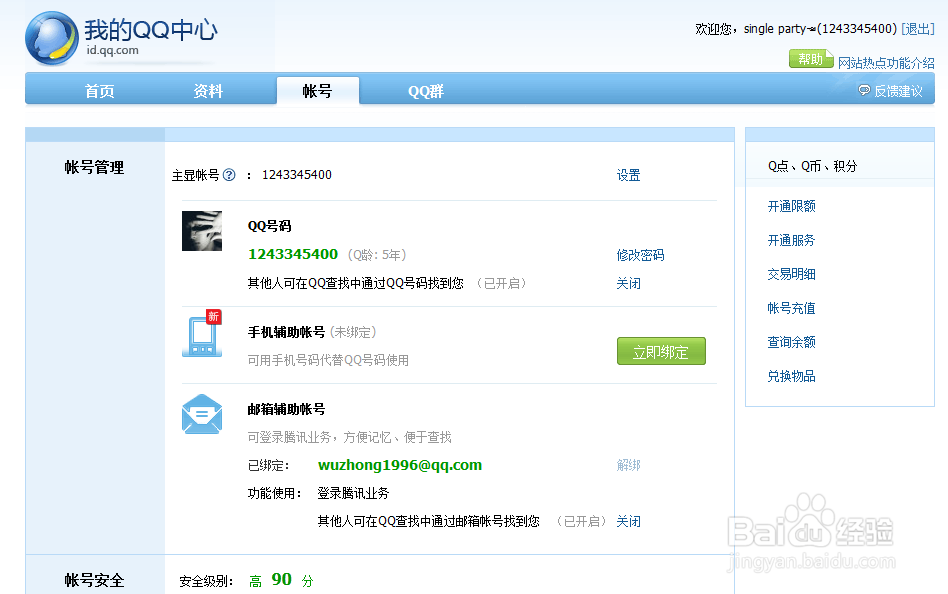Click 解绑 to unbind email
This screenshot has width=948, height=594.
[628, 465]
